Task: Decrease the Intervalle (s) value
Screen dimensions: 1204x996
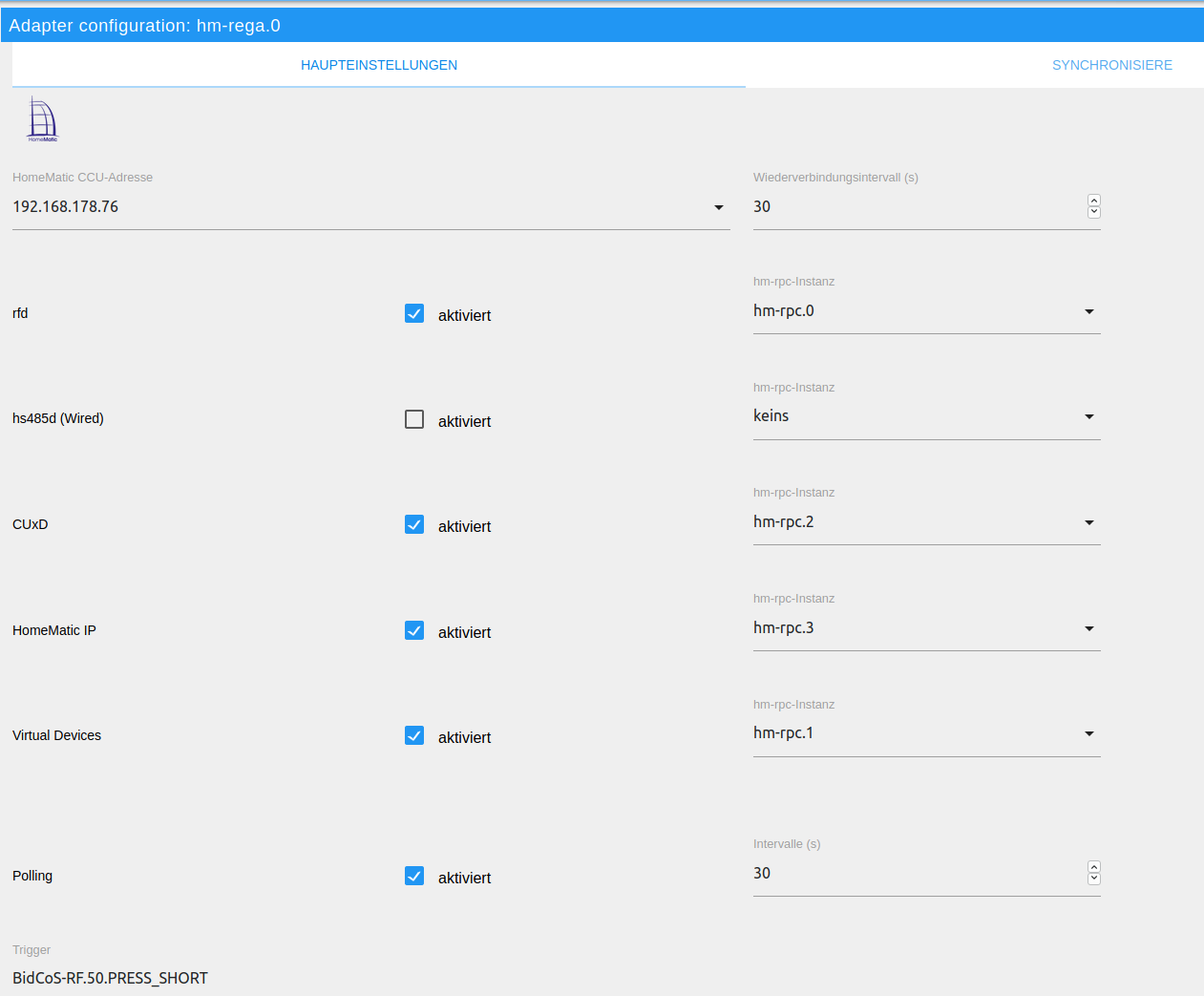Action: (x=1094, y=879)
